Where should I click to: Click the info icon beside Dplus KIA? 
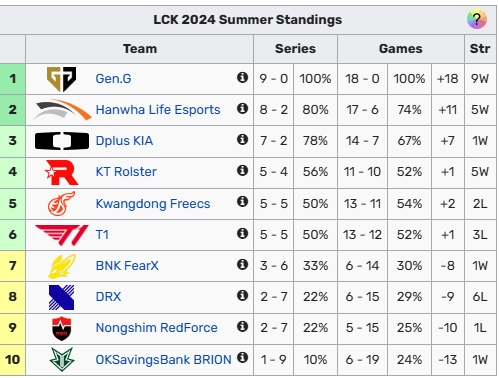coord(242,139)
